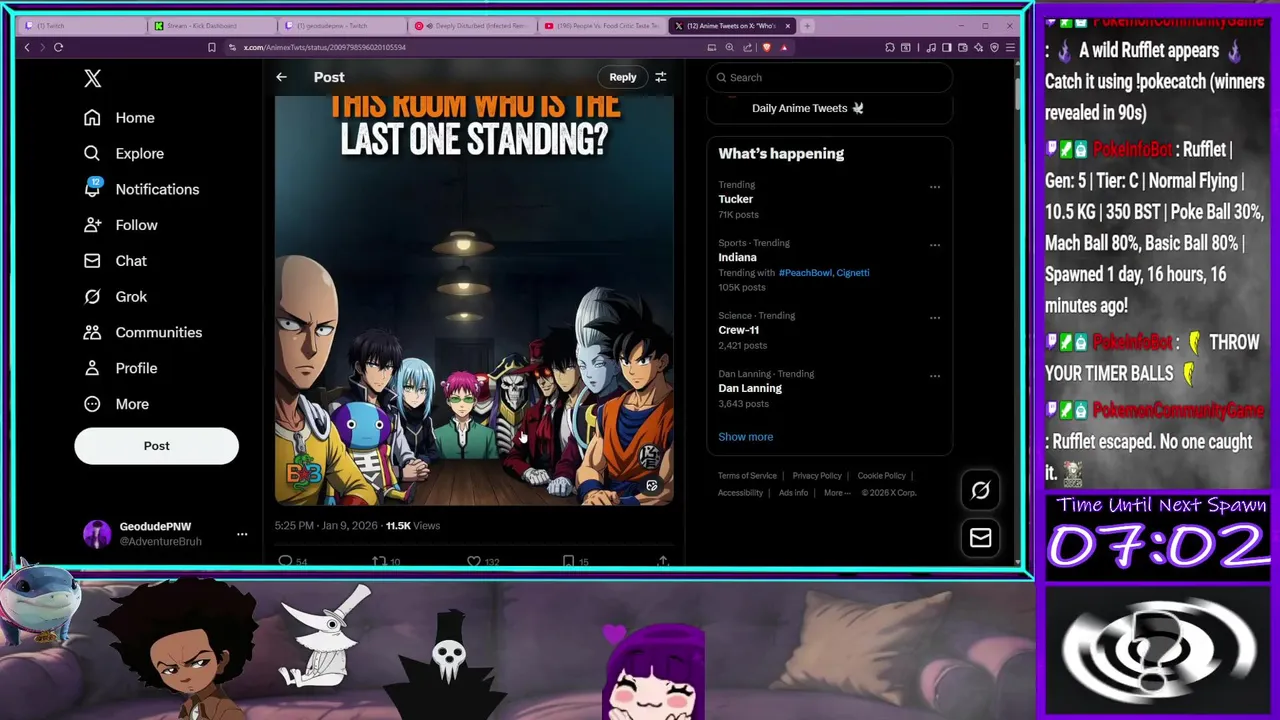Open account options beside GeodudePNW

tap(242, 534)
